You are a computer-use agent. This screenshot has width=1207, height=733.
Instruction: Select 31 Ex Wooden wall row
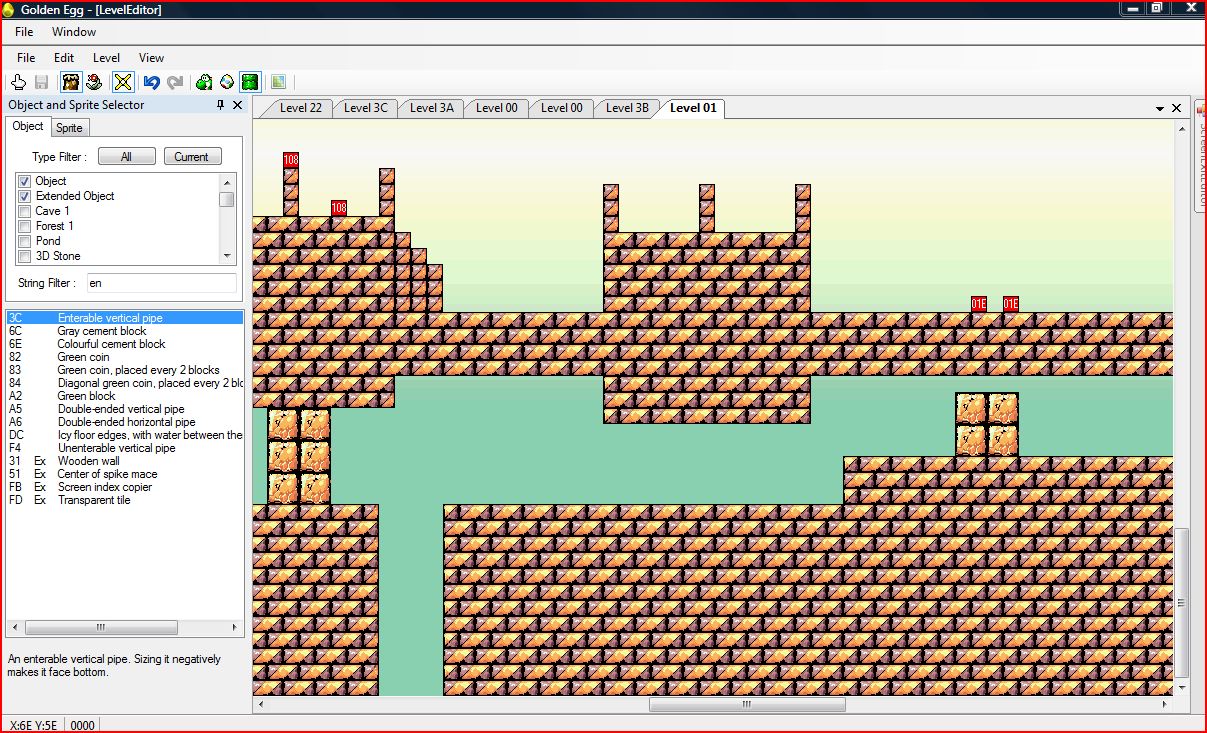click(x=124, y=461)
